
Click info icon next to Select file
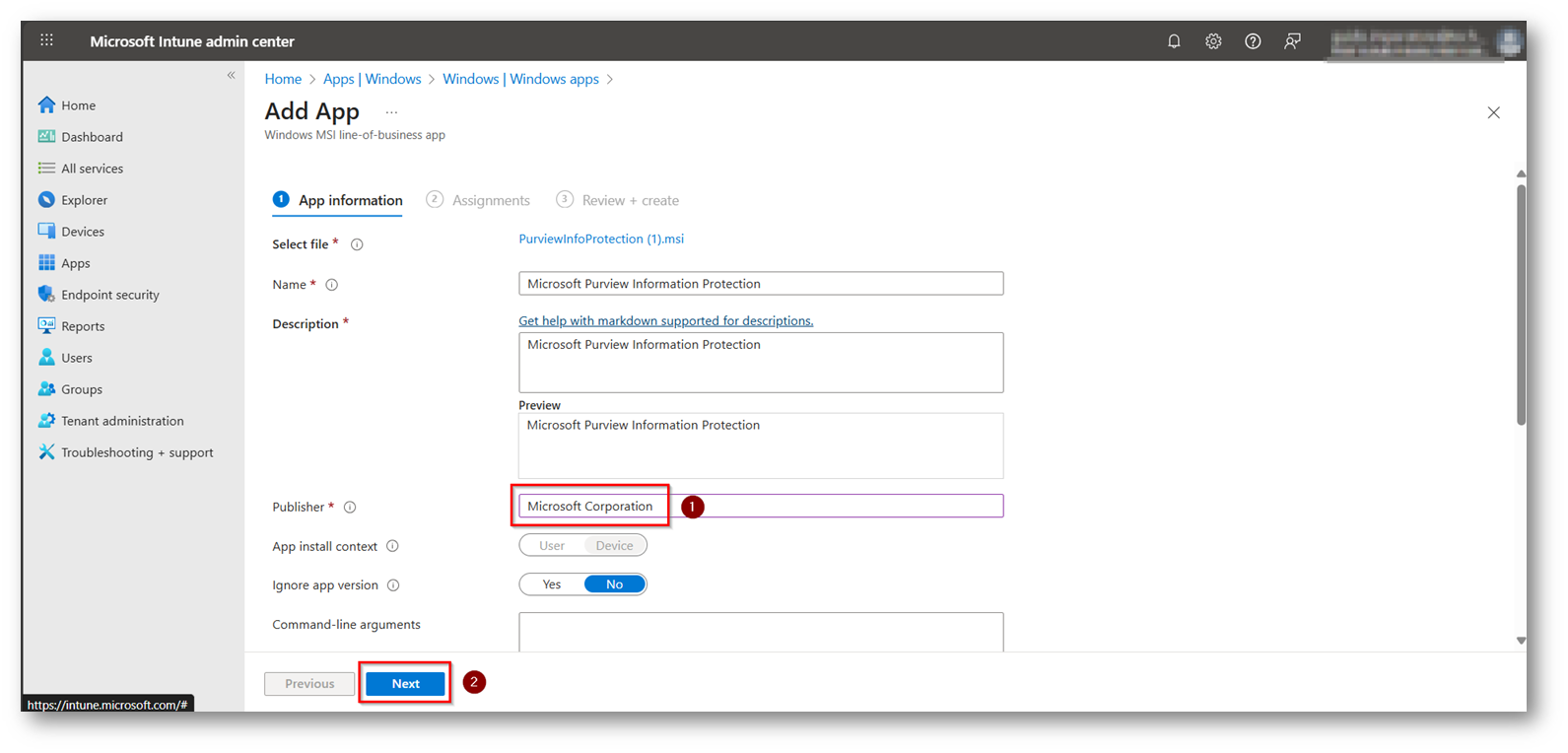coord(357,244)
